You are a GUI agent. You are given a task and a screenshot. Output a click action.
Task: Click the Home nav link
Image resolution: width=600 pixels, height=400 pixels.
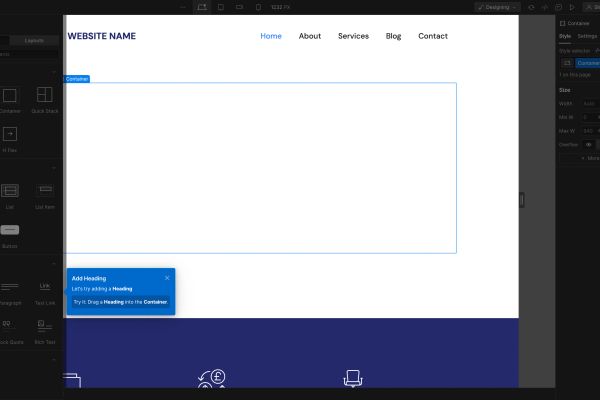271,36
